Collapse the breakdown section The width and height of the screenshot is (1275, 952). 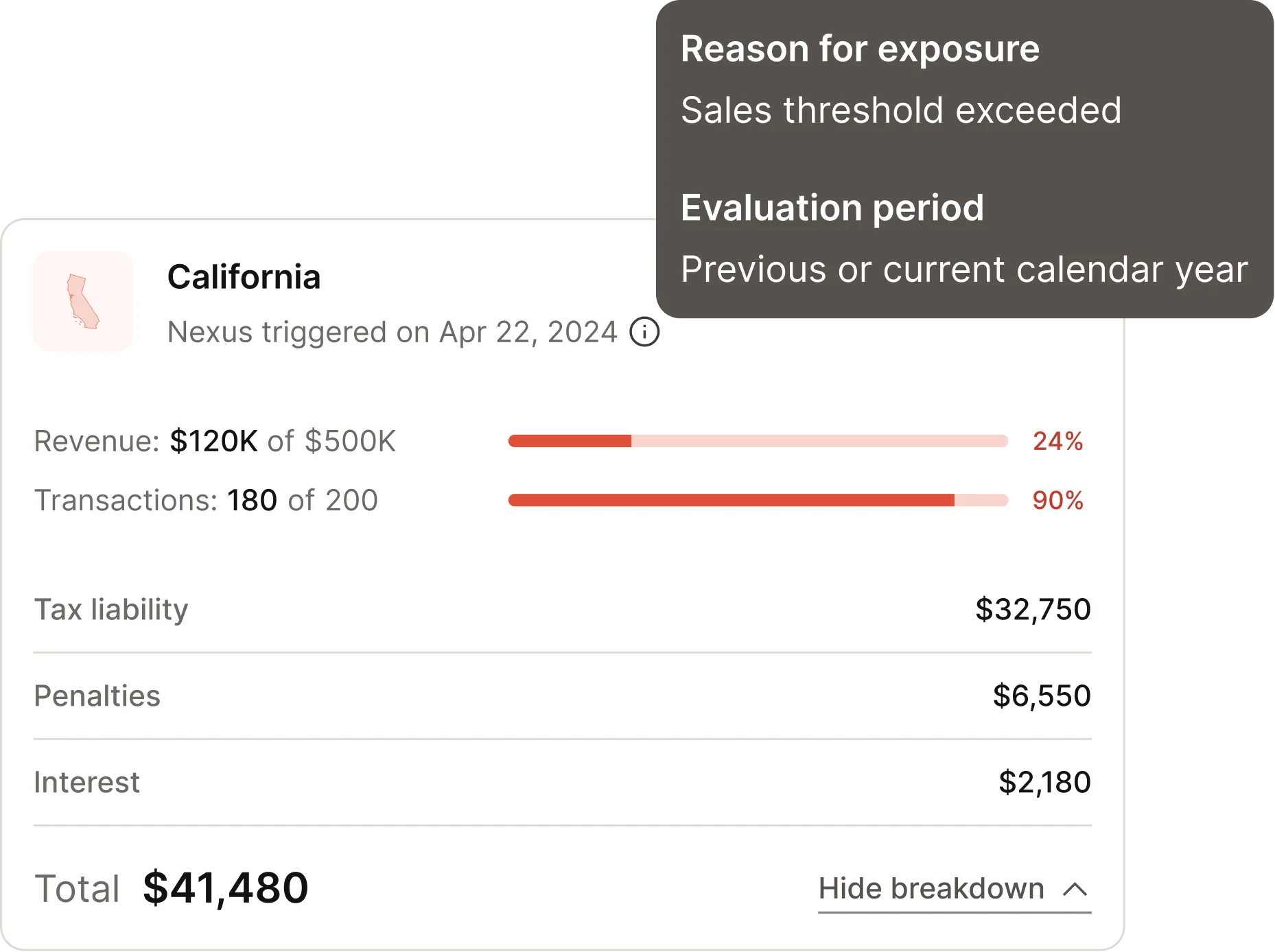pyautogui.click(x=954, y=888)
